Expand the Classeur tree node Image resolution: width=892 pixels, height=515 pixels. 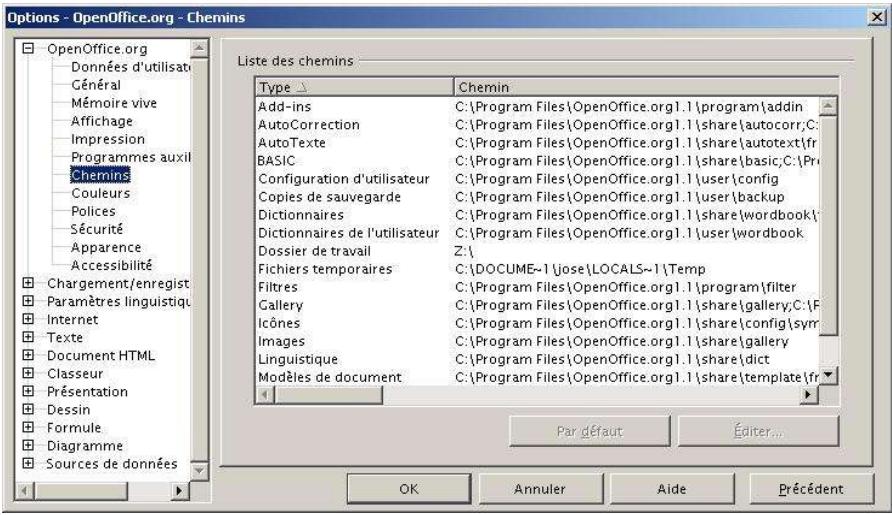point(28,373)
